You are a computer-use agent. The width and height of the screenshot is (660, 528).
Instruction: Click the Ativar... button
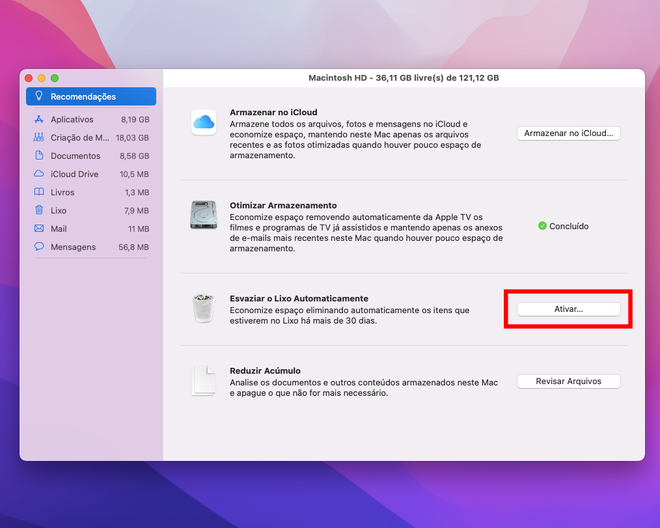coord(568,309)
